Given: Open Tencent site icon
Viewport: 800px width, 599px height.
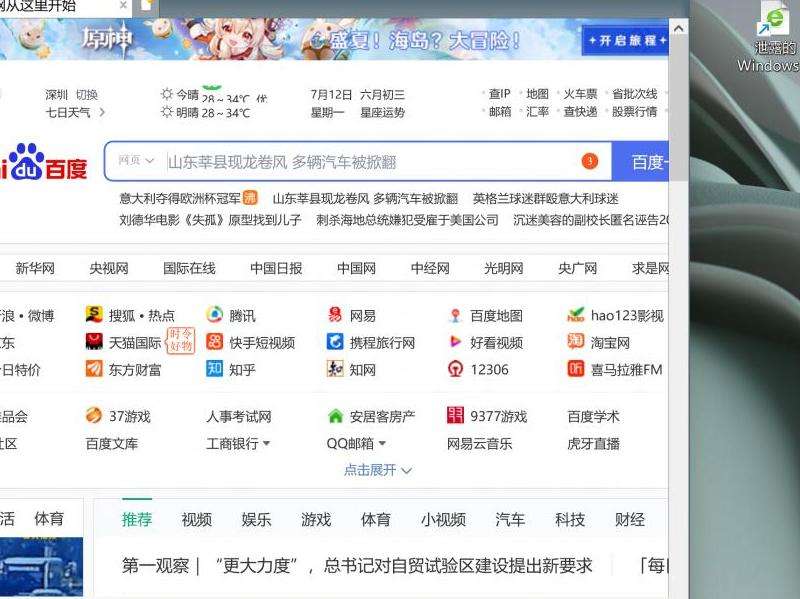Looking at the screenshot, I should 214,316.
